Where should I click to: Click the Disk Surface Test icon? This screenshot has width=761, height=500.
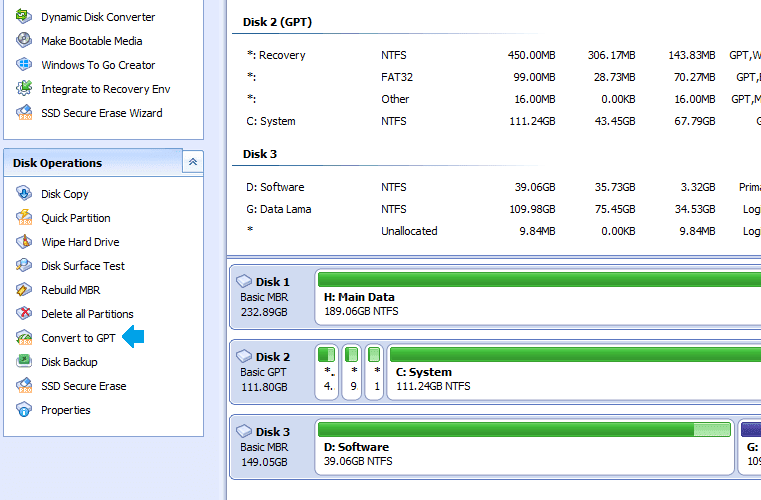24,266
